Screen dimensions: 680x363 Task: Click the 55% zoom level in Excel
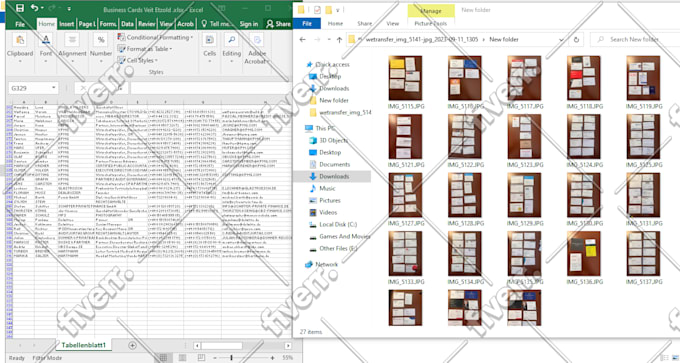288,358
